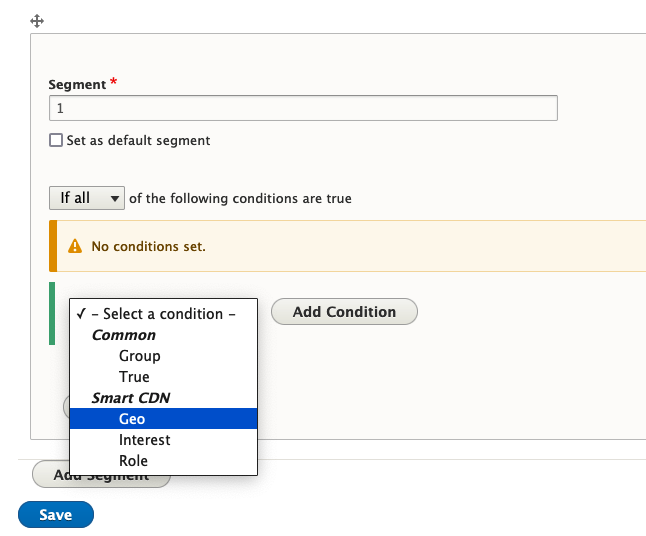Click the Common group header

click(x=124, y=335)
